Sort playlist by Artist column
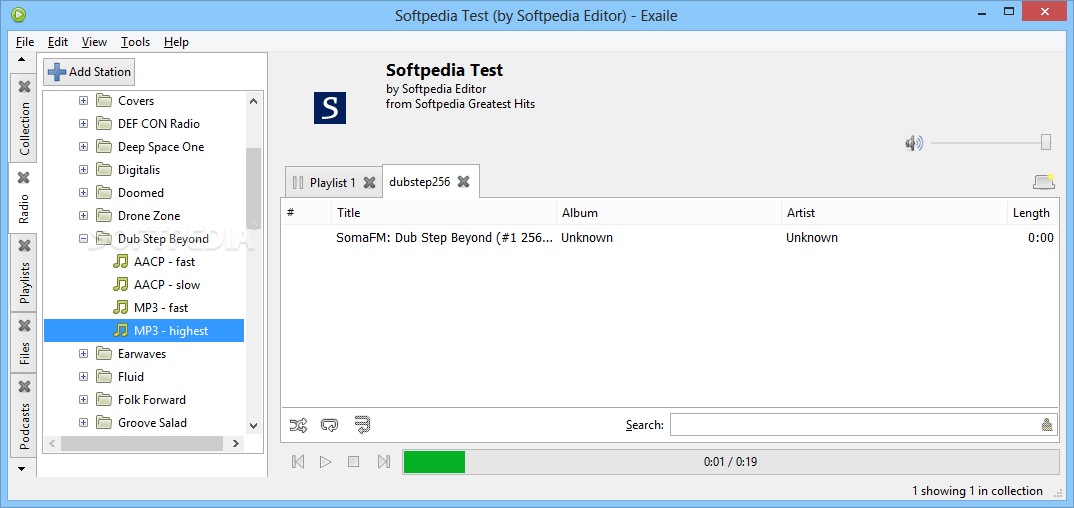Image resolution: width=1074 pixels, height=508 pixels. coord(894,213)
